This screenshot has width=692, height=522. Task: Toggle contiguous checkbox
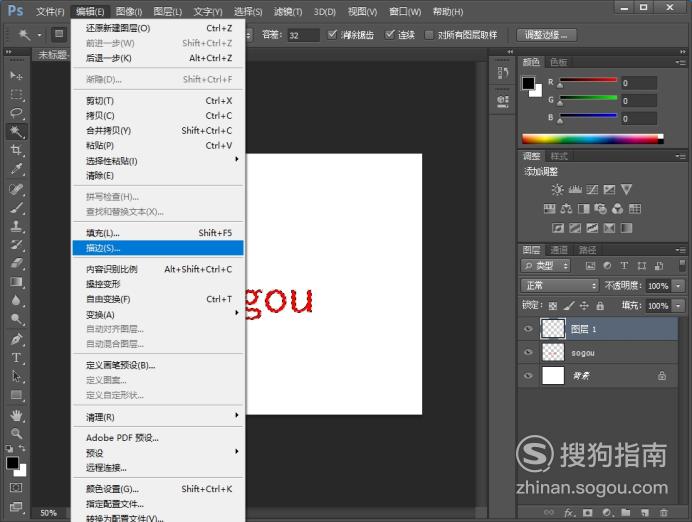389,34
